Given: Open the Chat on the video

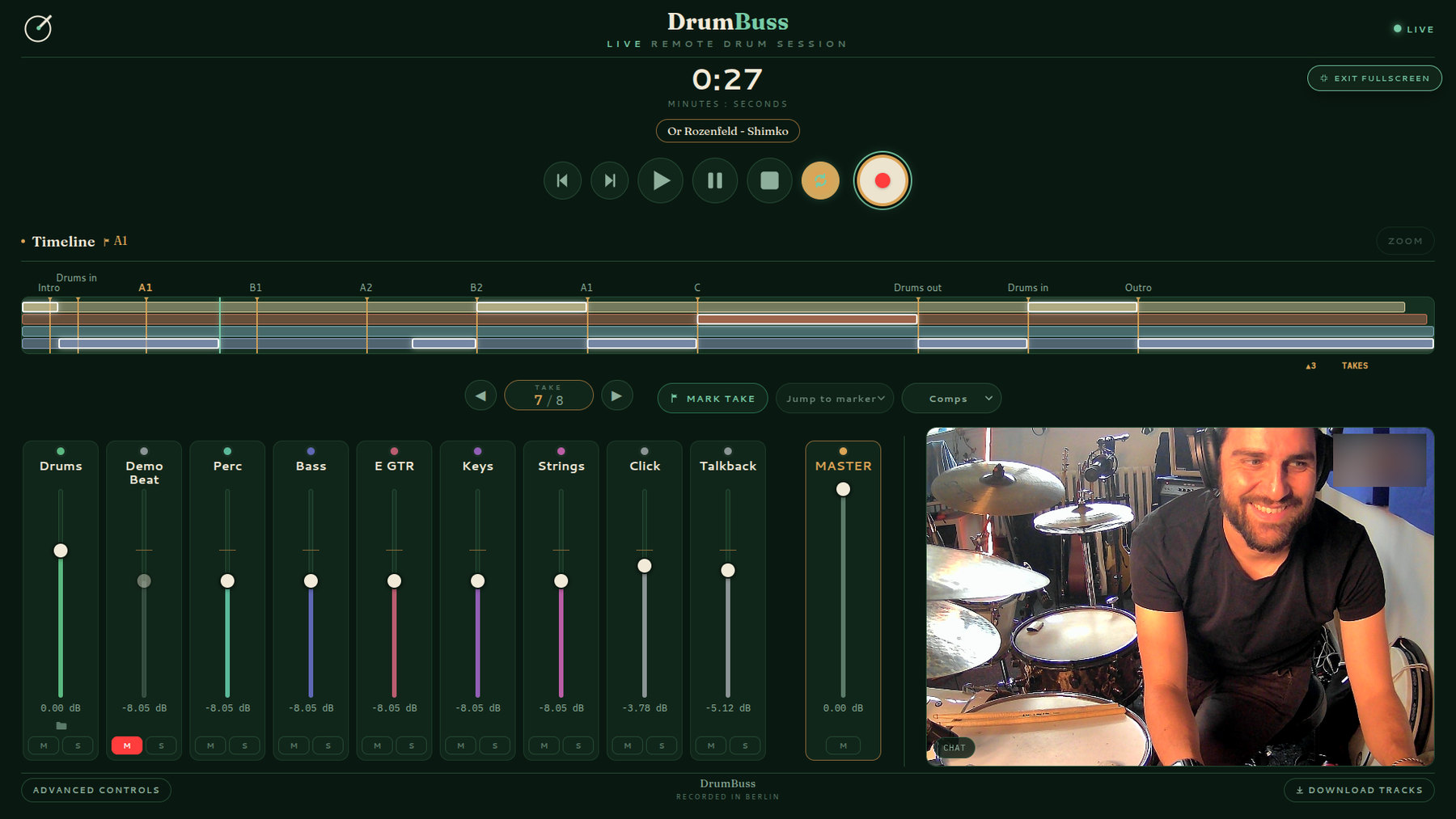Looking at the screenshot, I should (954, 748).
